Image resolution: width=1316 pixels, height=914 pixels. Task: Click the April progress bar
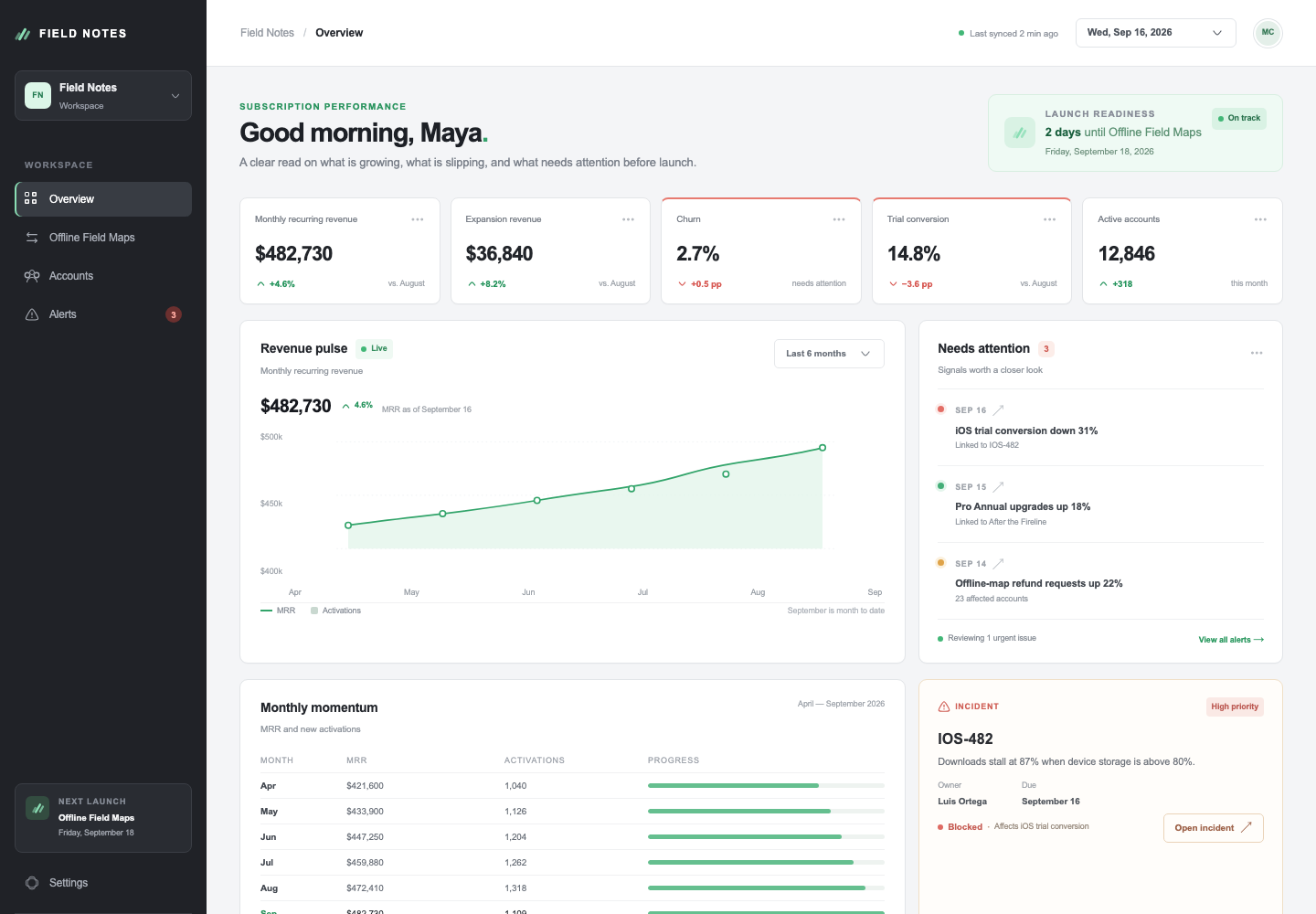766,786
